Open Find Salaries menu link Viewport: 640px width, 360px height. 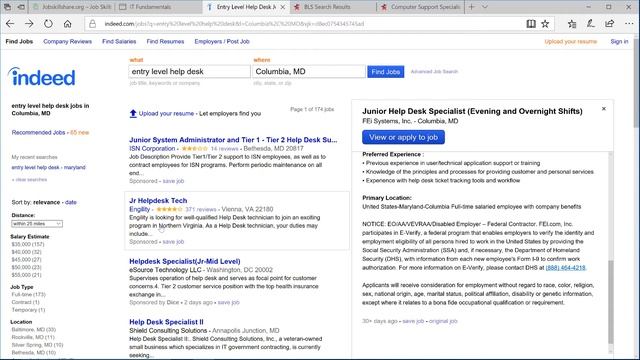tap(119, 42)
